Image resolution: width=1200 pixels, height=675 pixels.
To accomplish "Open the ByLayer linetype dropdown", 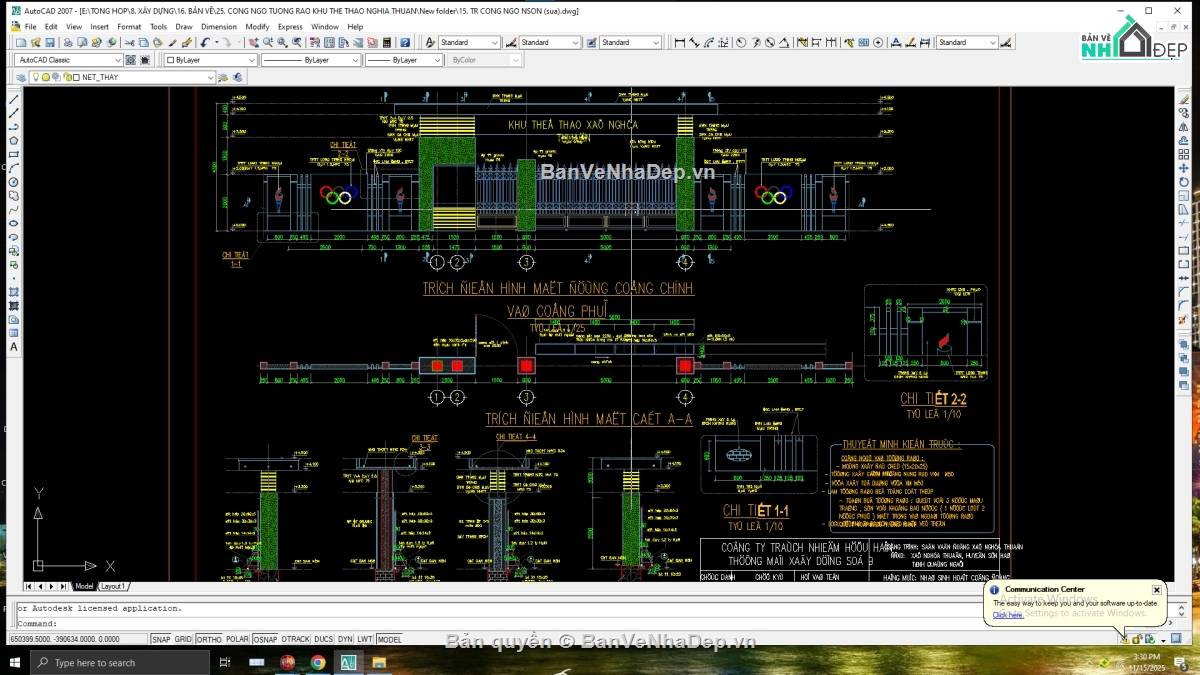I will pyautogui.click(x=311, y=60).
